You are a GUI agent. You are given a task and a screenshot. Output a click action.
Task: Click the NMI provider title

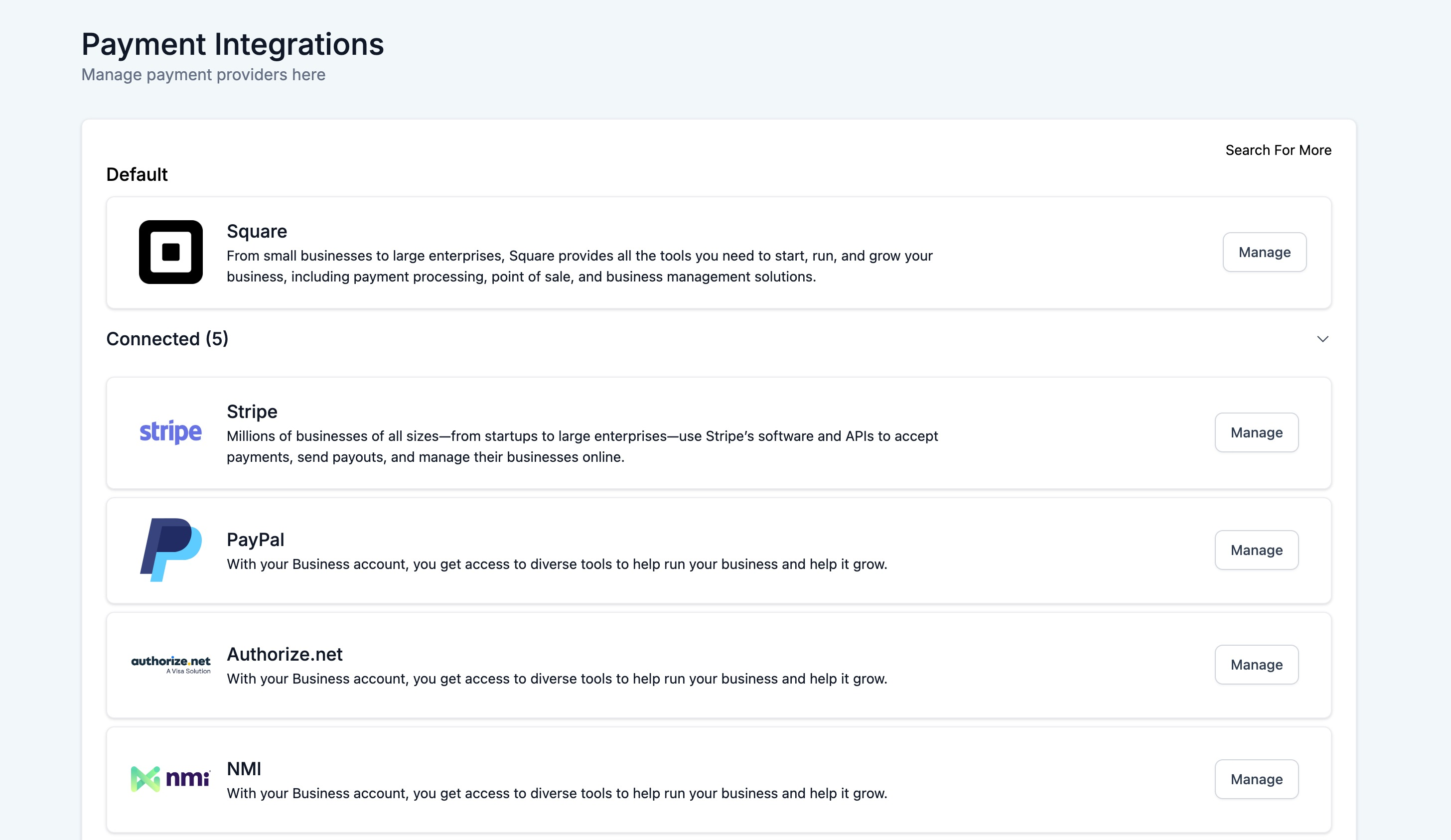coord(244,769)
